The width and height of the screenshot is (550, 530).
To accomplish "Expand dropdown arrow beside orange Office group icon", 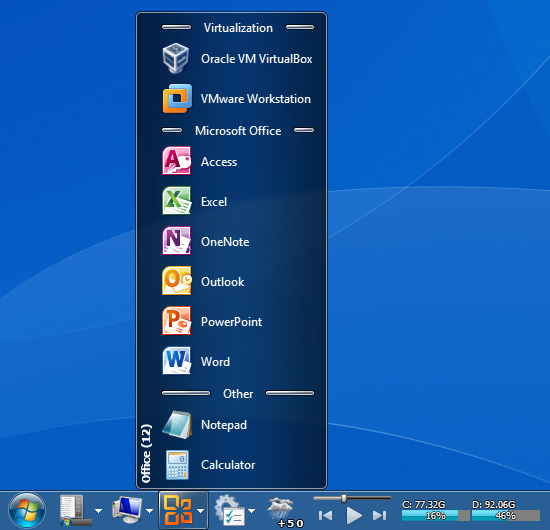I will 201,511.
